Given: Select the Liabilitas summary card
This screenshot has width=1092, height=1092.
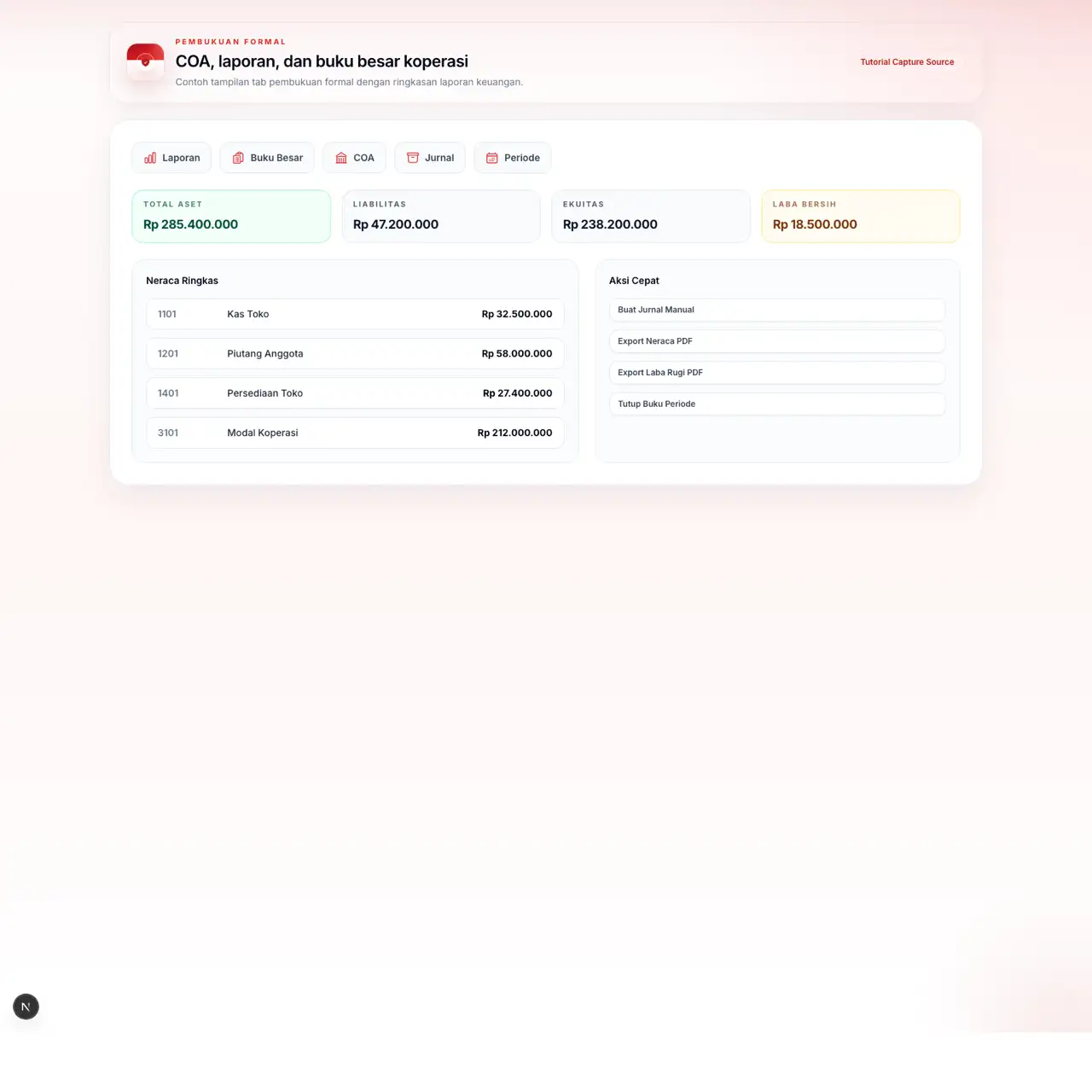Looking at the screenshot, I should click(x=441, y=216).
